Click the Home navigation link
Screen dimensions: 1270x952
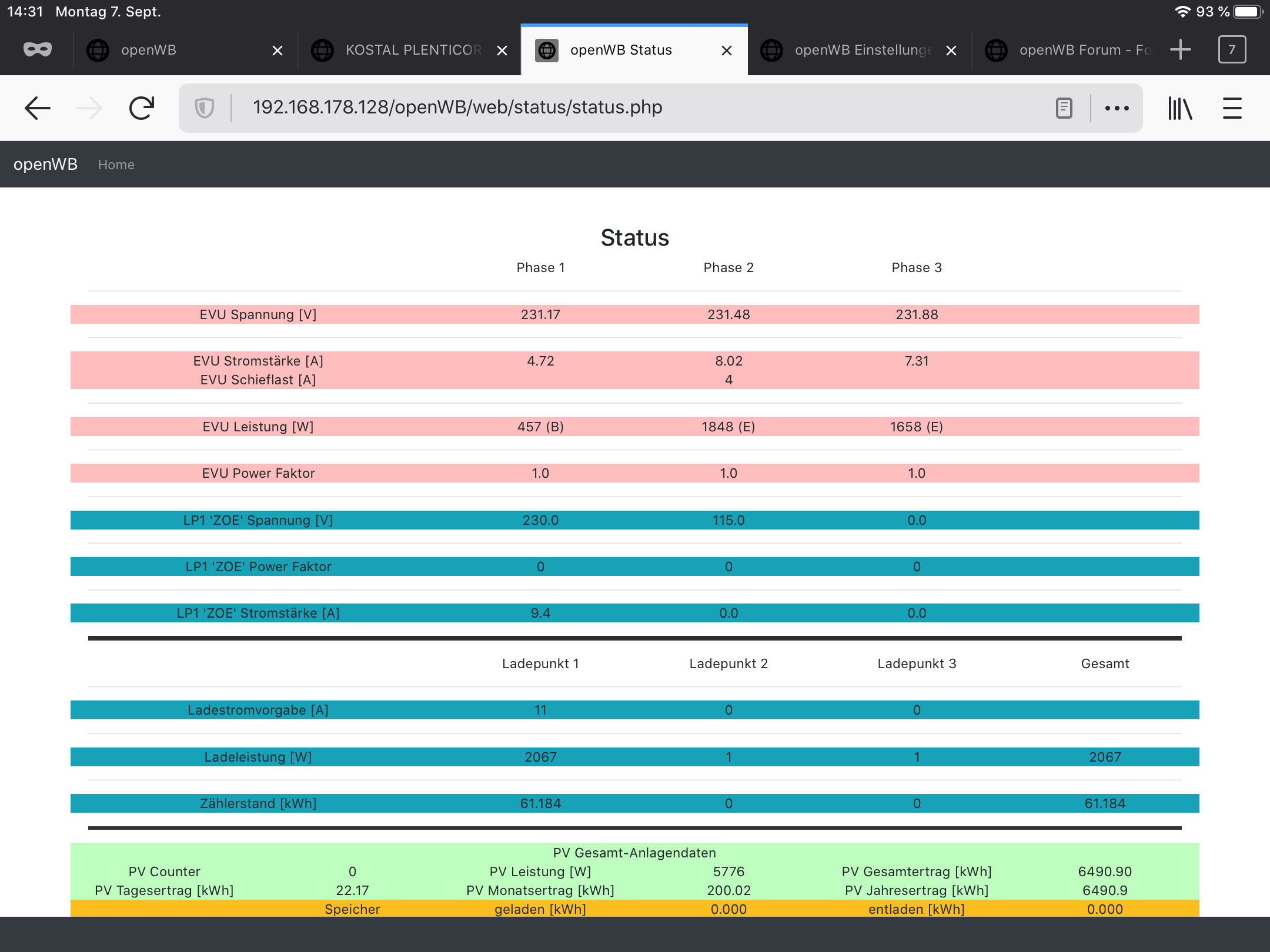pos(116,165)
